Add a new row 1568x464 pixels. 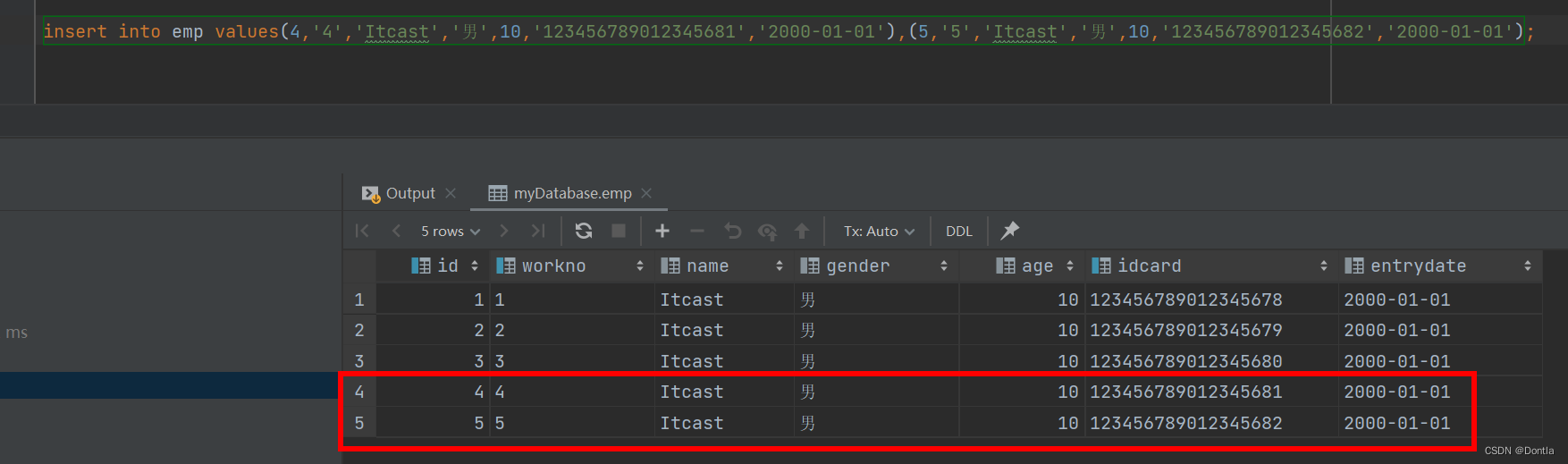coord(662,231)
